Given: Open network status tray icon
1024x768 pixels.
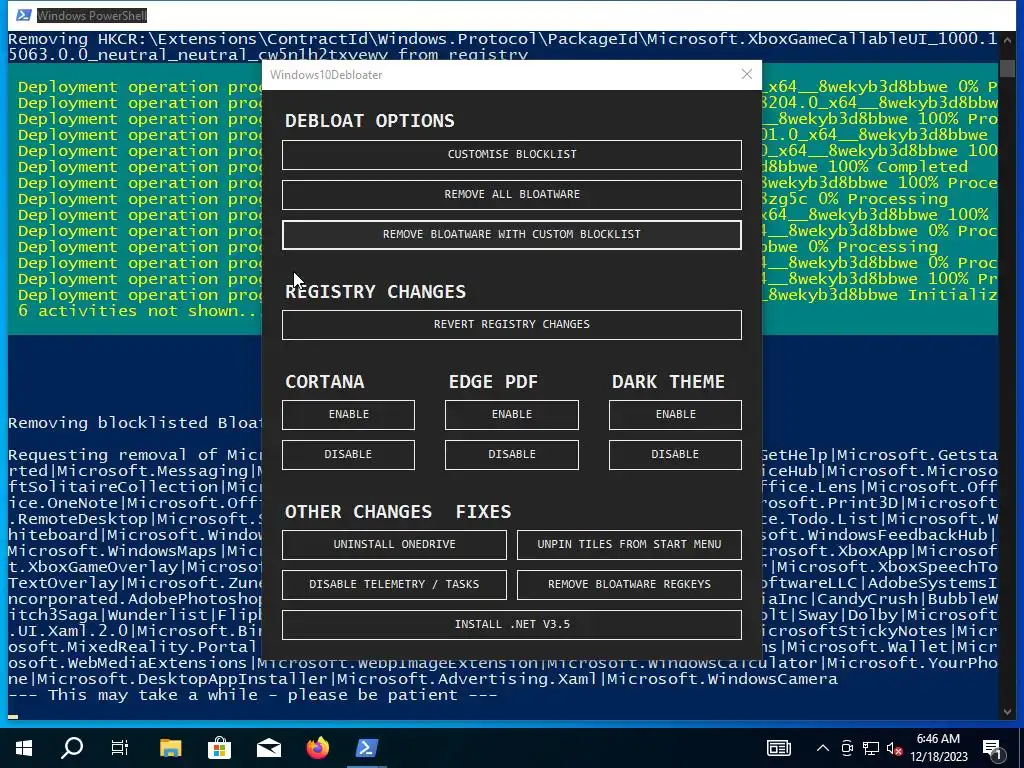Looking at the screenshot, I should [x=871, y=748].
